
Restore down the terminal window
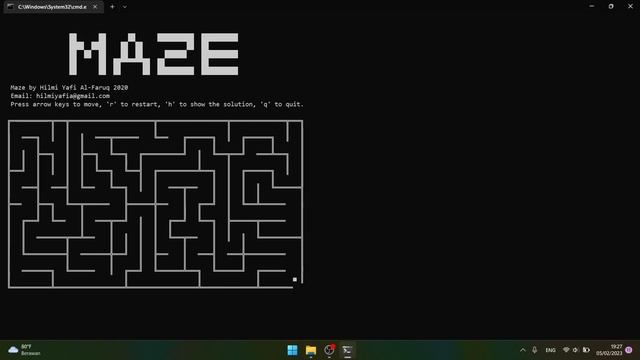click(x=611, y=6)
